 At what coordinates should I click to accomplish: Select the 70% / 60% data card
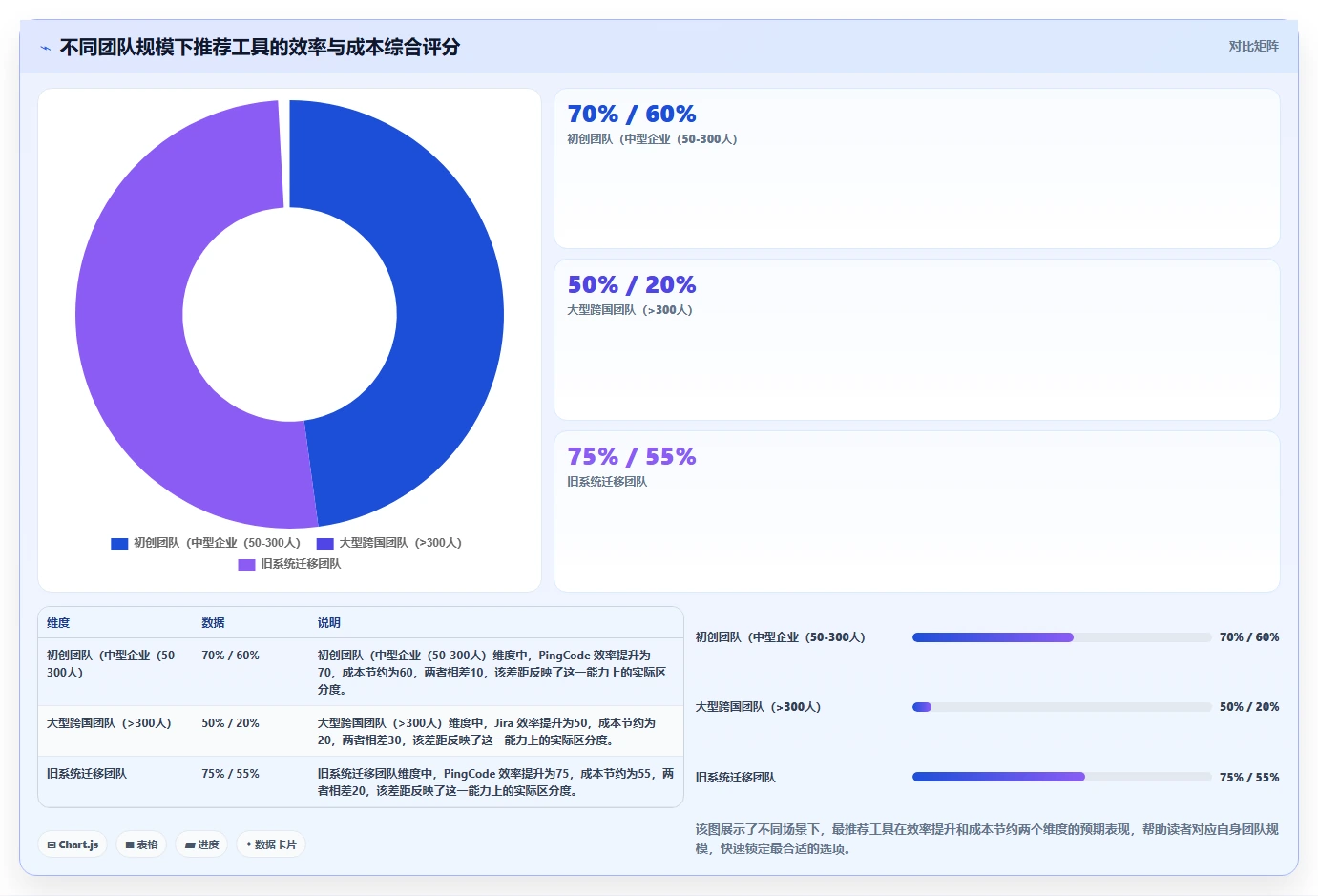tap(917, 169)
